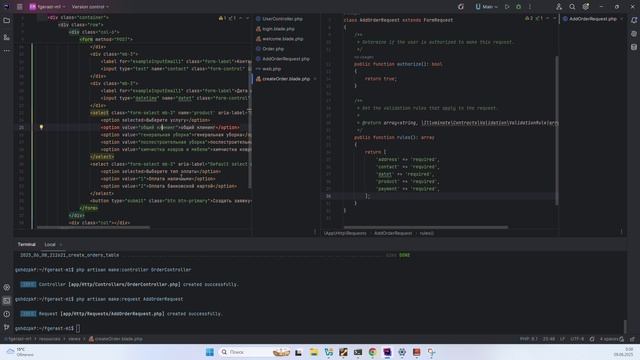640x360 pixels.
Task: Open the project name dropdown
Action: click(x=47, y=7)
